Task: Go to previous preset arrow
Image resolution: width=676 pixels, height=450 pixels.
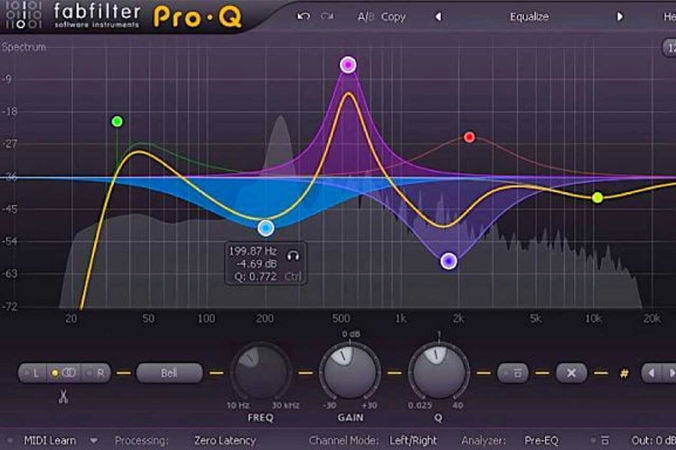Action: (438, 16)
